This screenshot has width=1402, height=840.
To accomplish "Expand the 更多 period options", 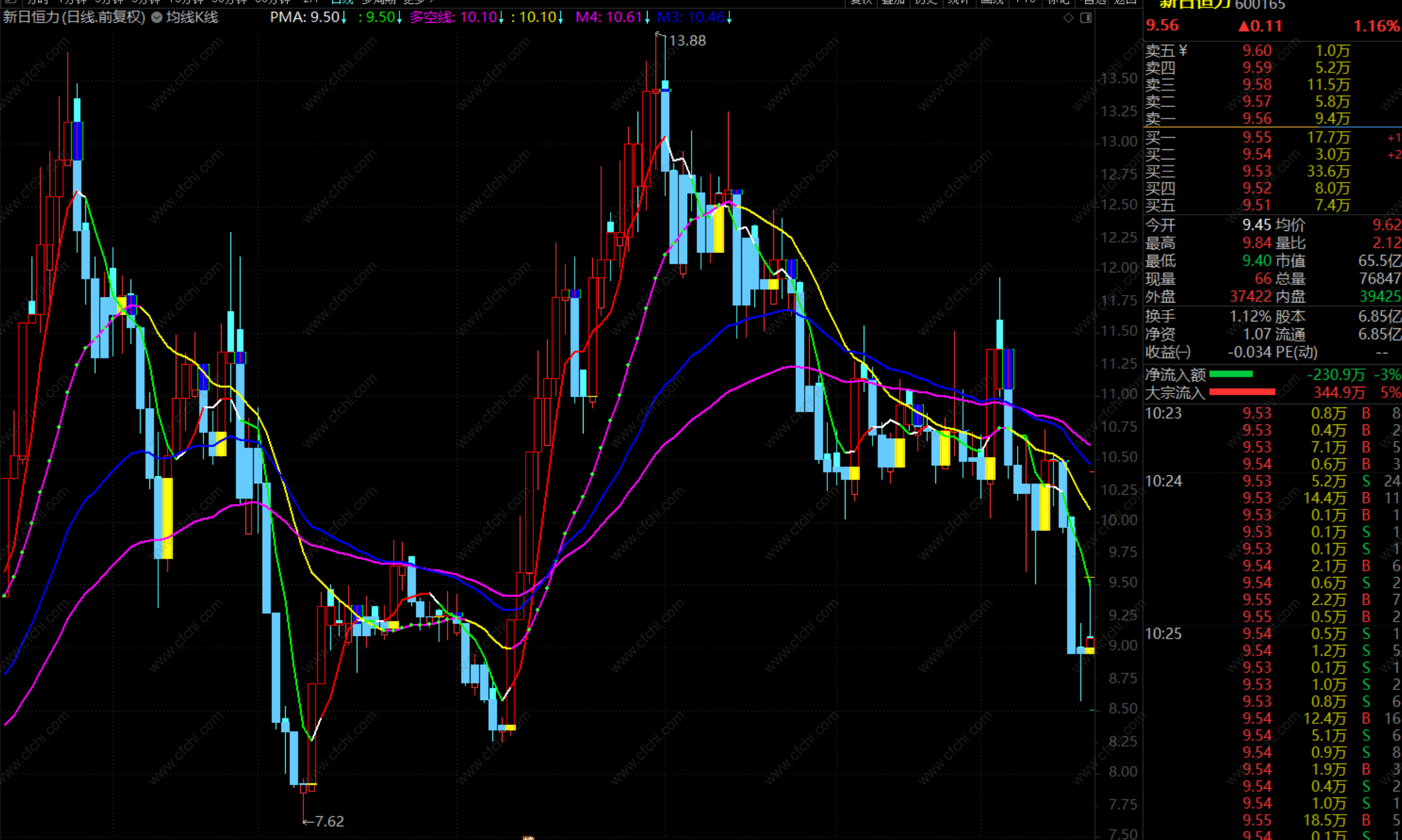I will coord(417,2).
